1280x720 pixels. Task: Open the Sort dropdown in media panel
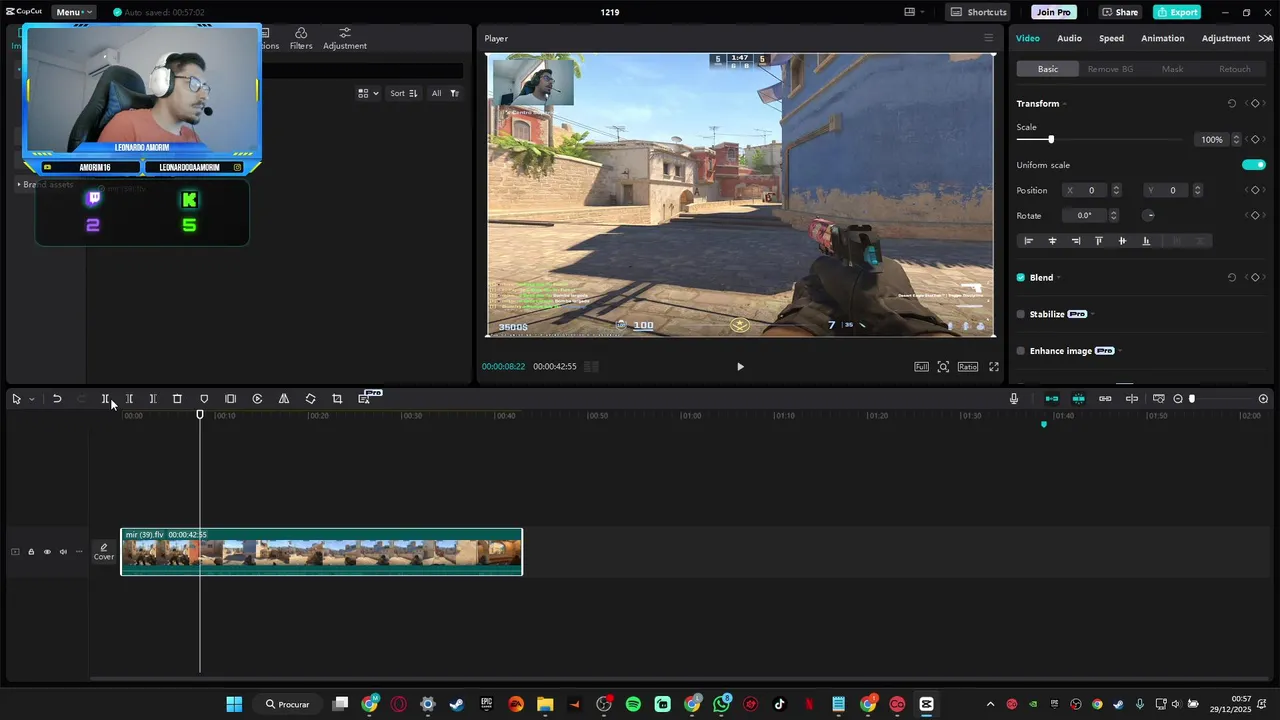(404, 93)
